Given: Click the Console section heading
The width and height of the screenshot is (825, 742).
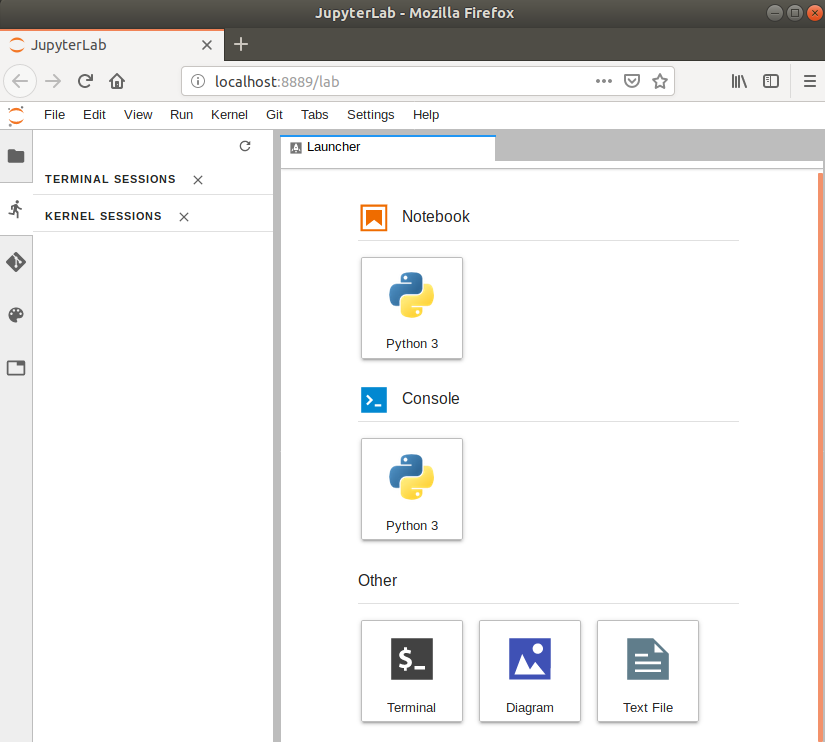Looking at the screenshot, I should (430, 398).
